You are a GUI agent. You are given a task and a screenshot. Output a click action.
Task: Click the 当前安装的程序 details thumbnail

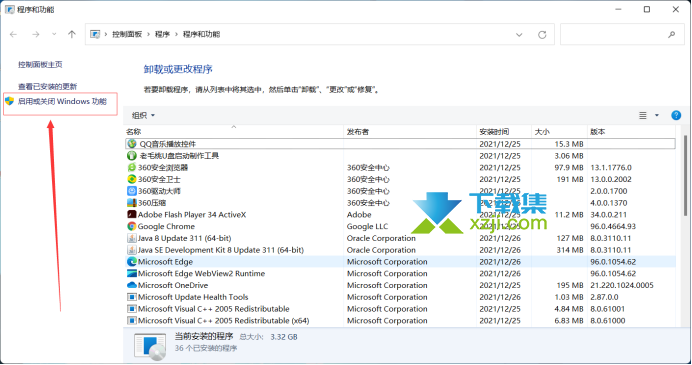[x=150, y=346]
